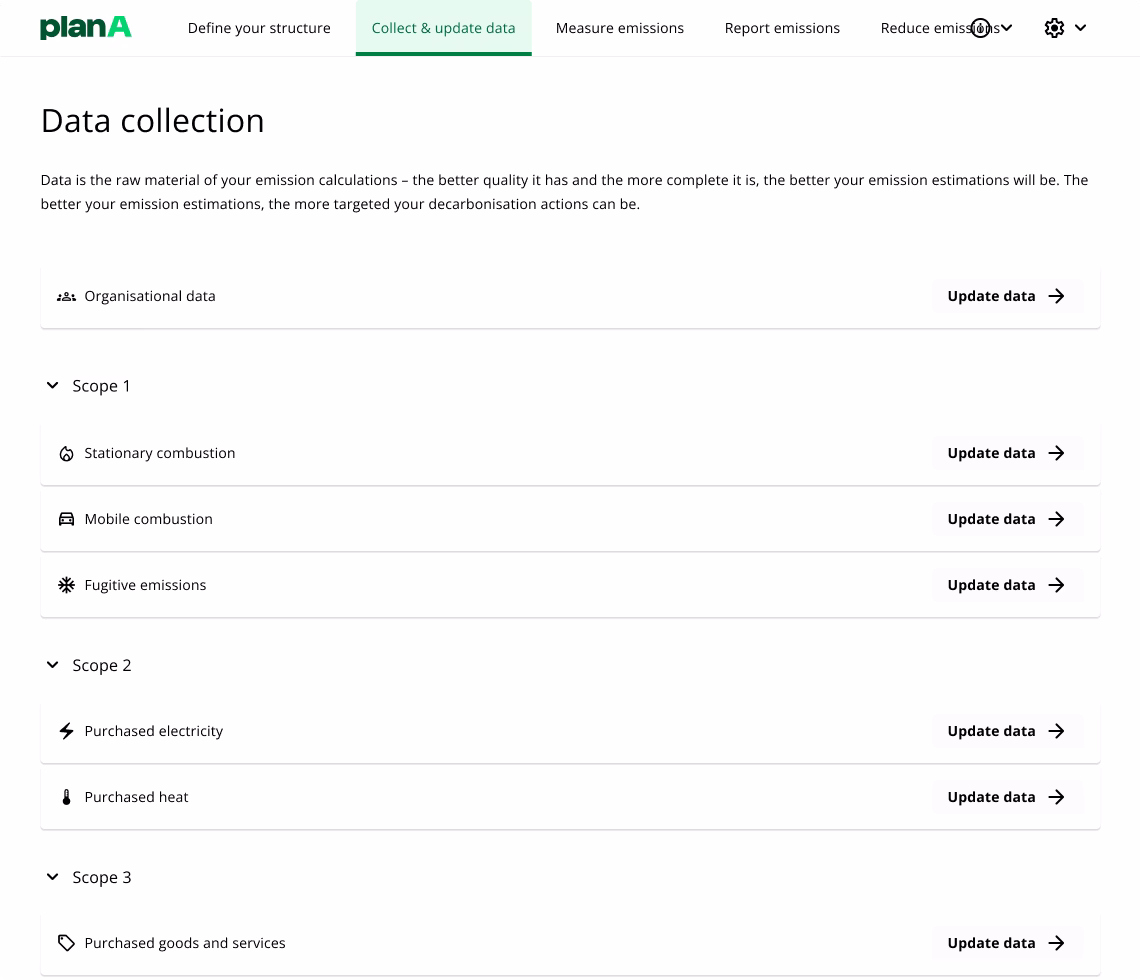Click the Purchased goods and services tag icon
This screenshot has height=980, width=1140.
[x=66, y=943]
